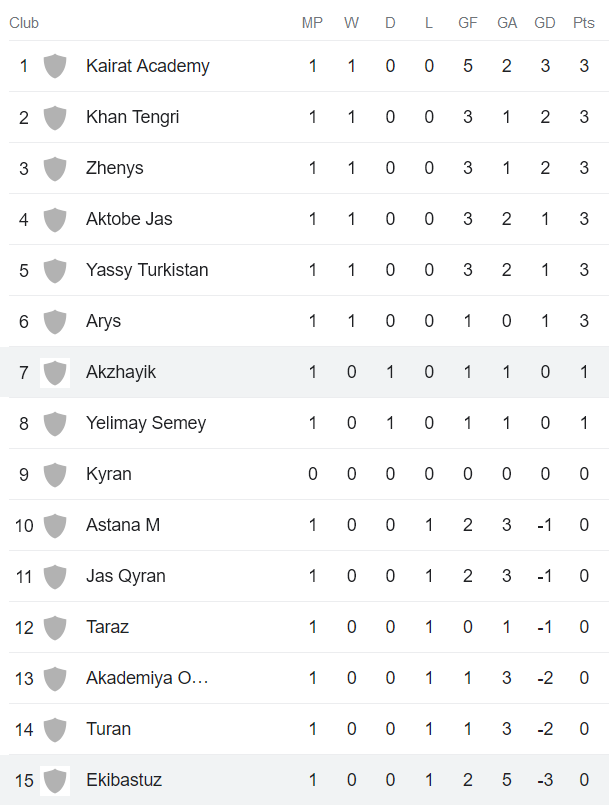Click the Akzhayik club crest
The height and width of the screenshot is (806, 609).
pos(55,371)
